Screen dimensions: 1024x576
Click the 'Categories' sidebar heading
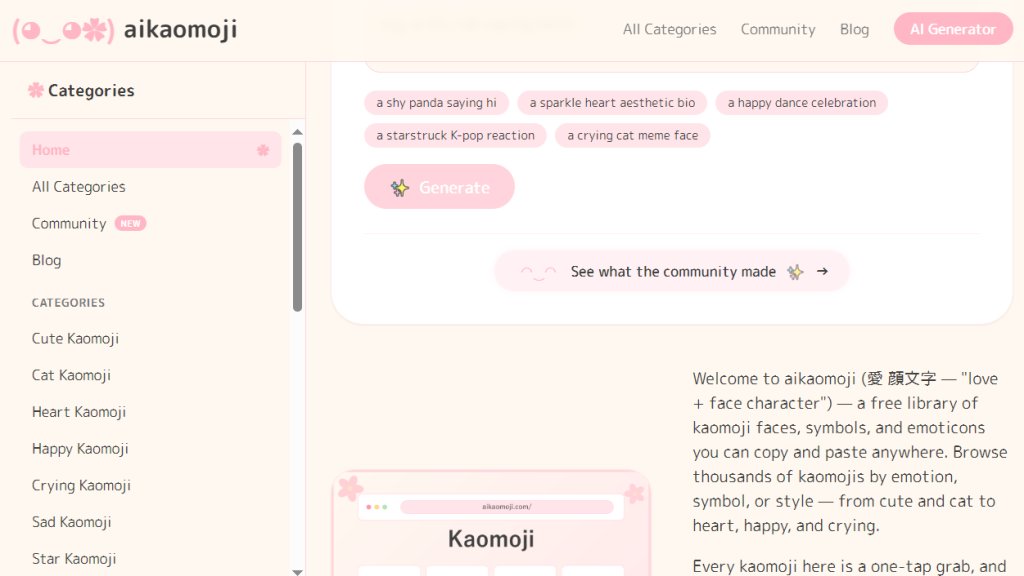pos(91,90)
